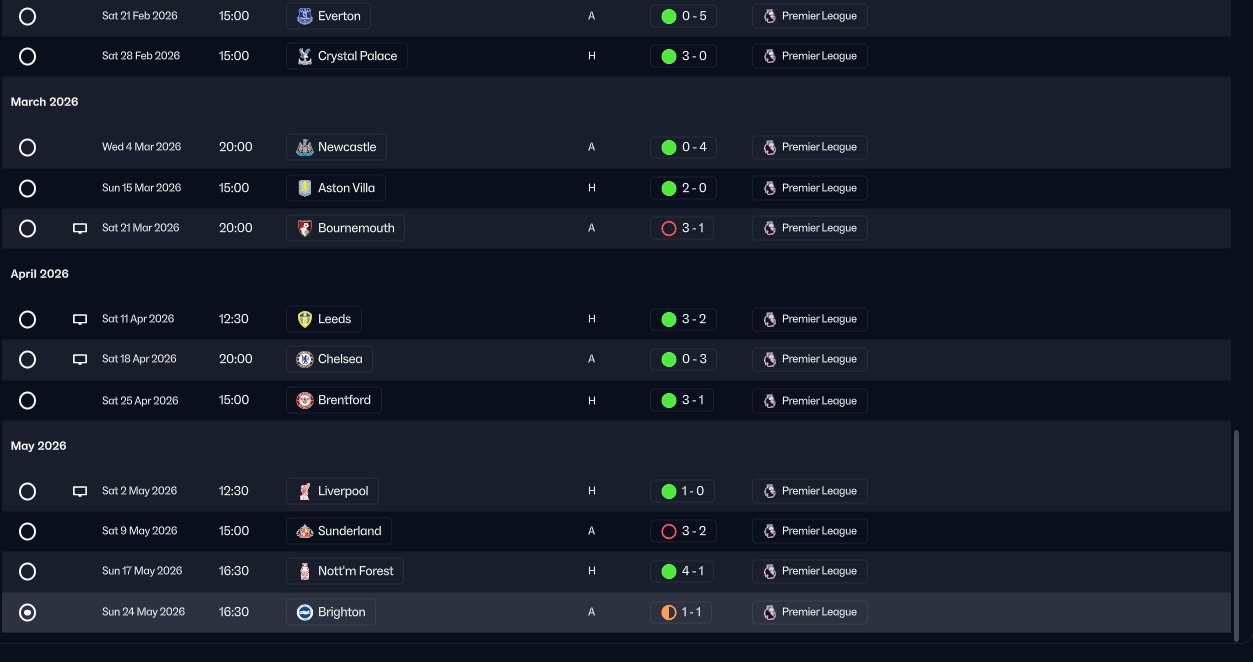The width and height of the screenshot is (1253, 662).
Task: Click the TV icon beside Liverpool fixture
Action: pyautogui.click(x=80, y=492)
